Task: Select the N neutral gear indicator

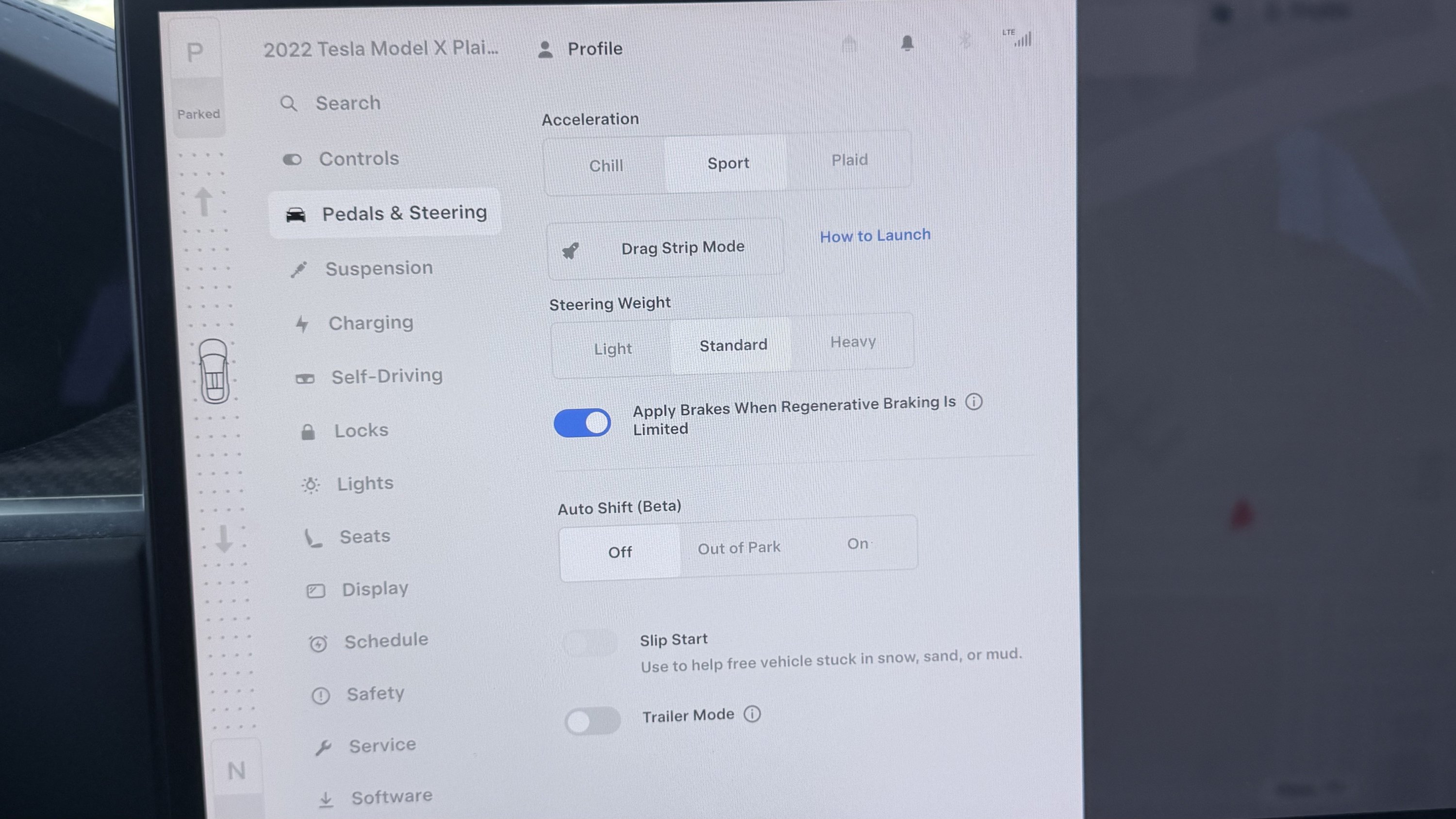Action: point(236,770)
